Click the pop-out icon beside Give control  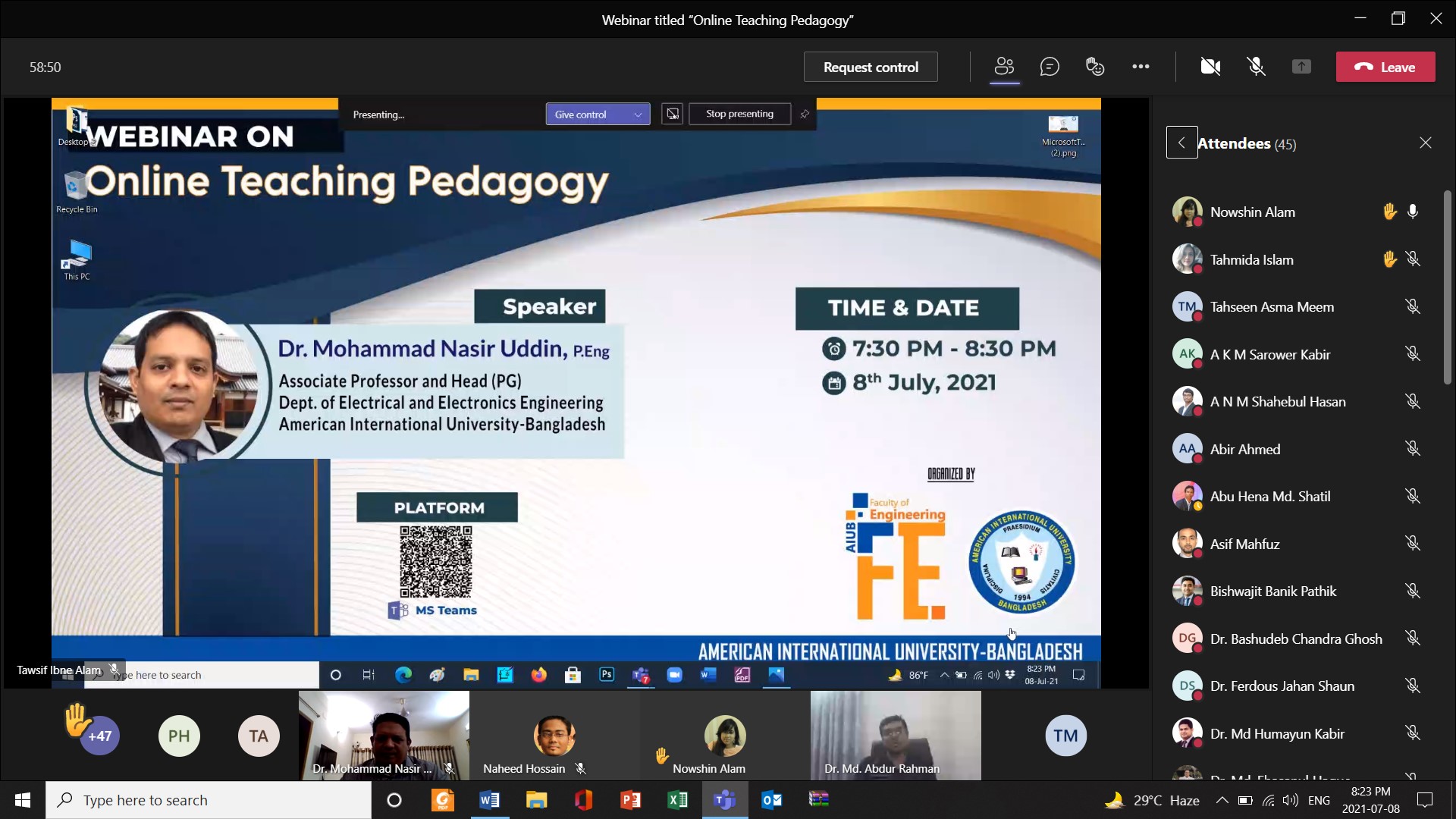pyautogui.click(x=672, y=115)
